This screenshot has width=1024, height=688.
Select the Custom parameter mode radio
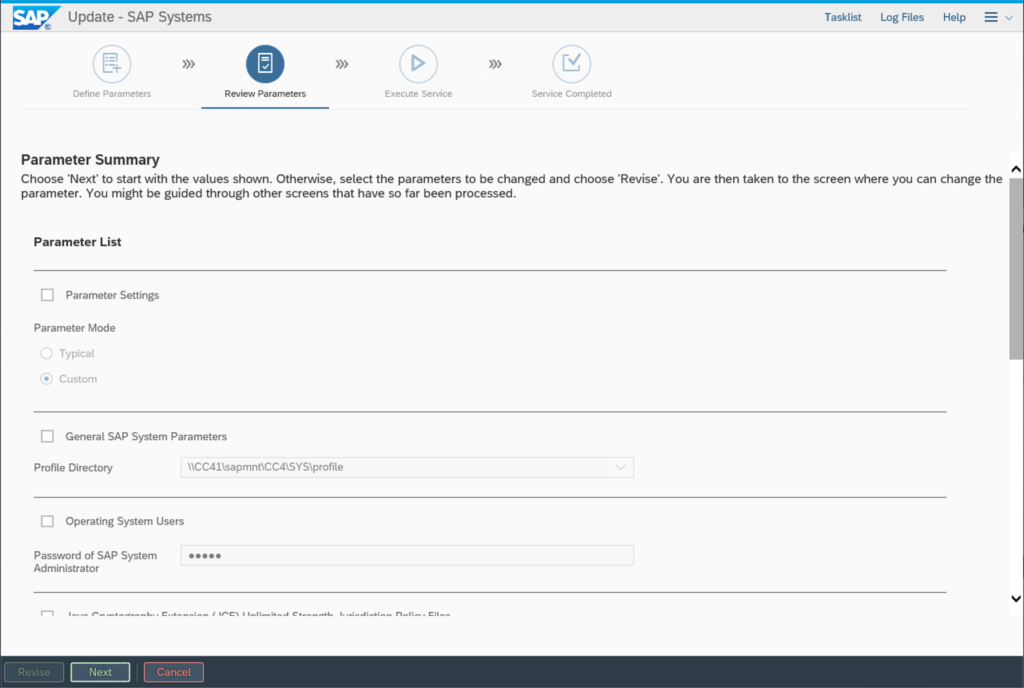click(46, 379)
